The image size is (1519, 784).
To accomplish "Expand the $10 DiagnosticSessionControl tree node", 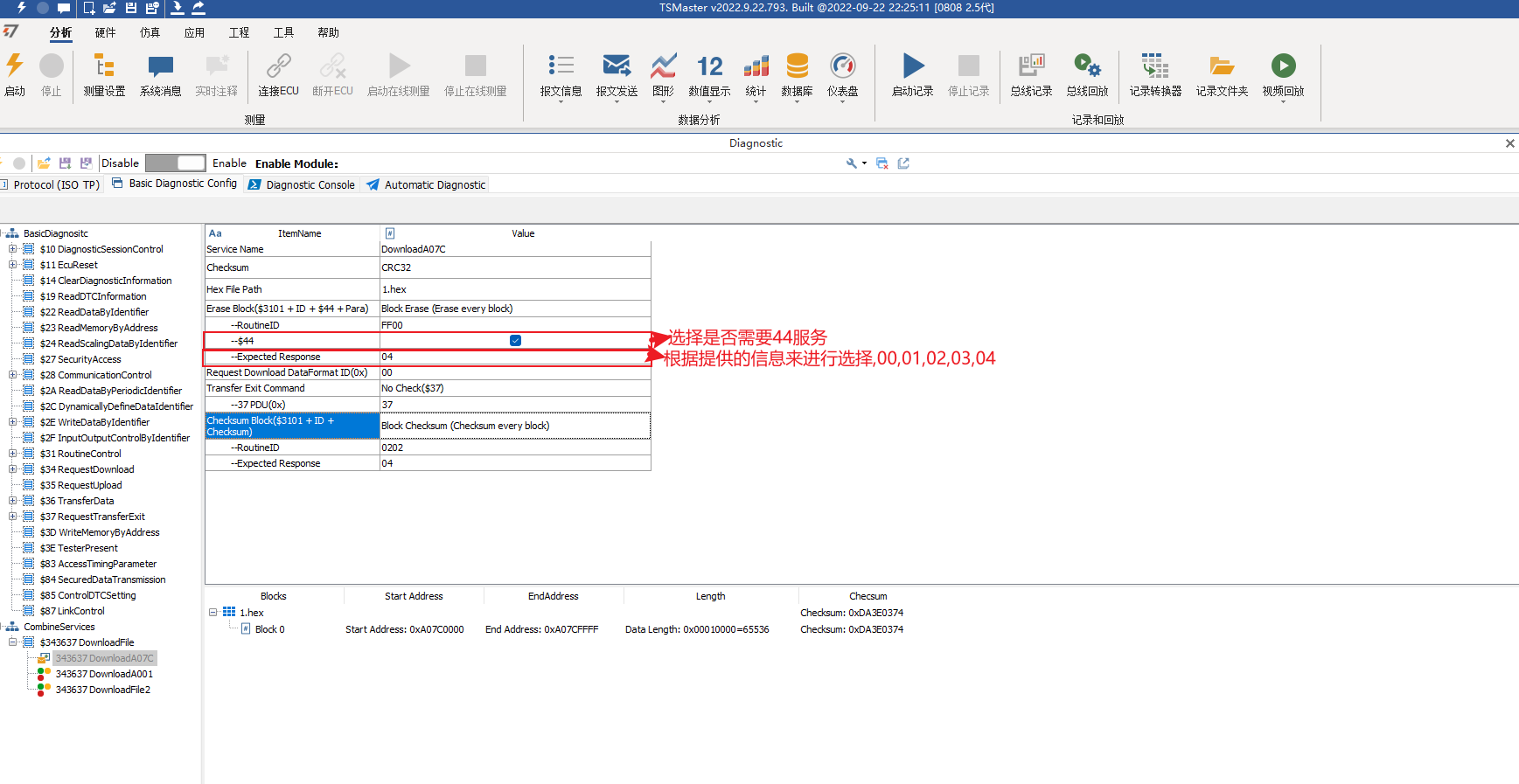I will coord(13,249).
